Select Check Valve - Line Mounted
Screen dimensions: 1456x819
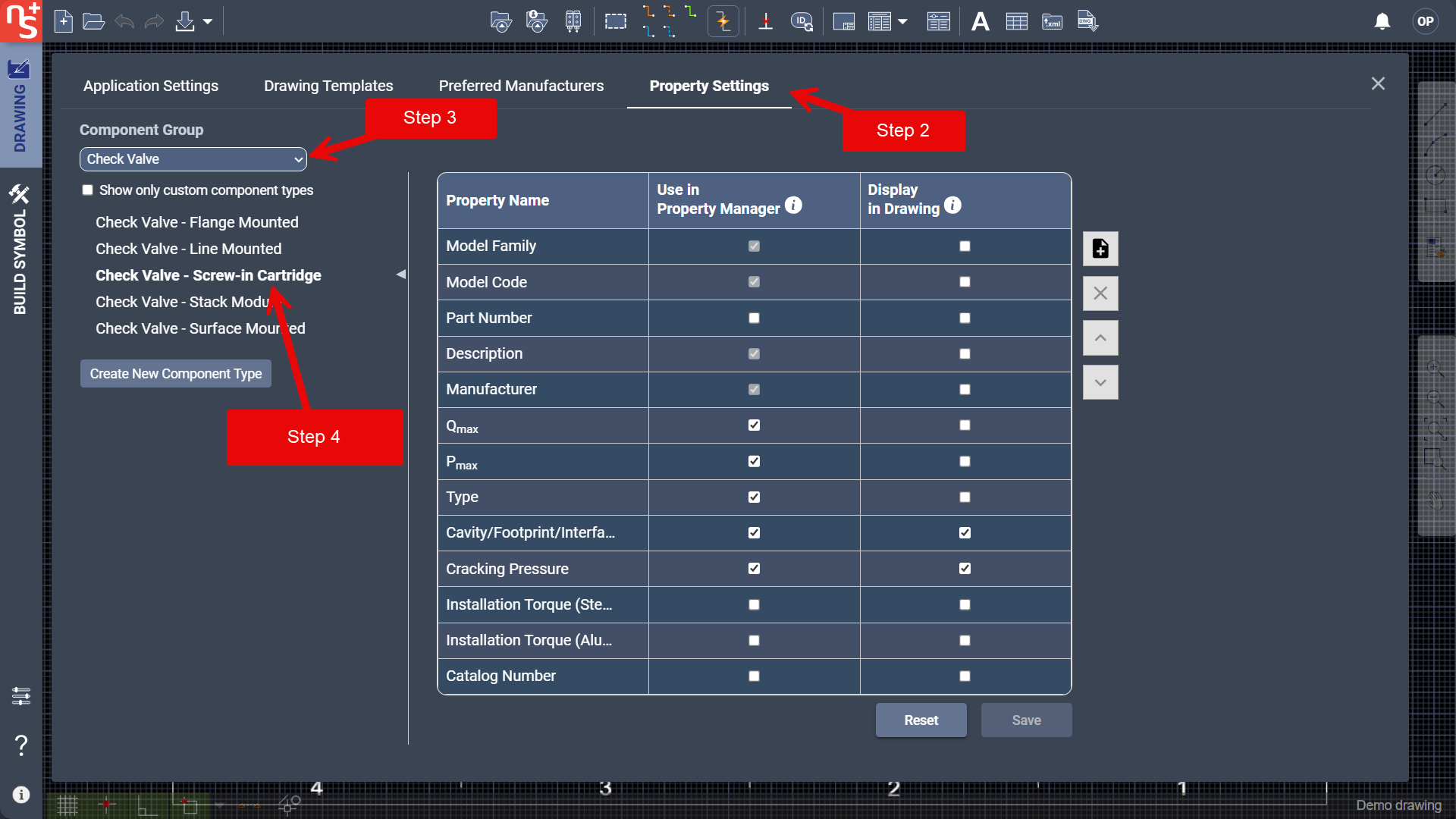188,249
